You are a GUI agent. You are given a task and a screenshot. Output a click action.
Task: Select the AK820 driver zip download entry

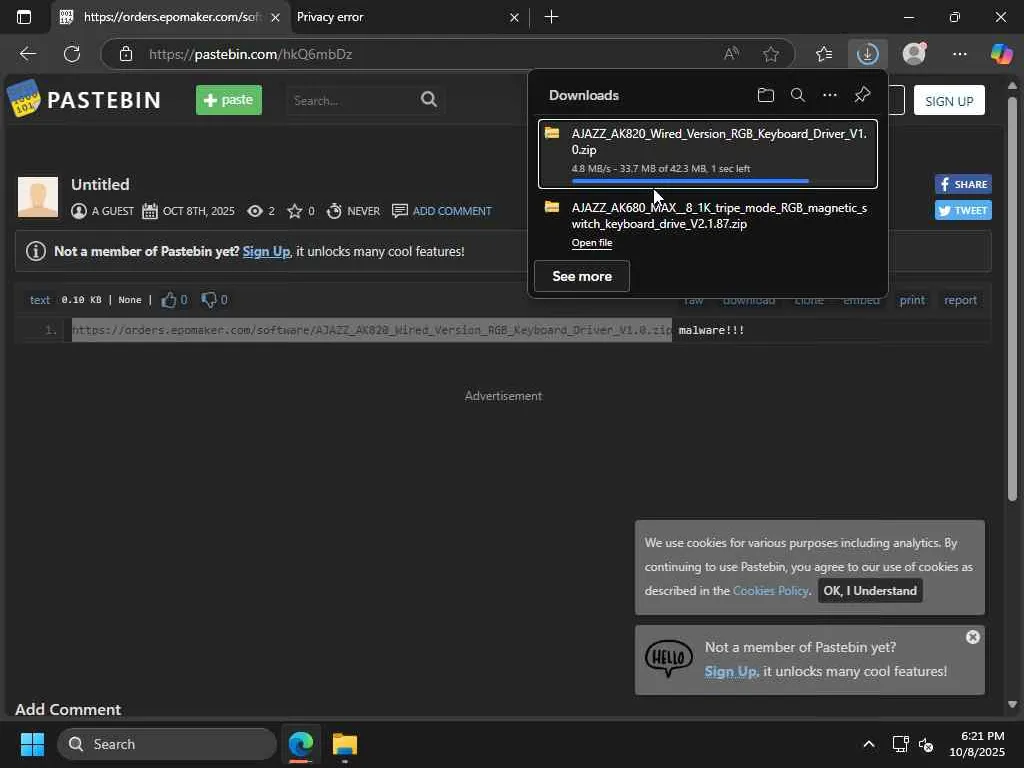pyautogui.click(x=707, y=153)
